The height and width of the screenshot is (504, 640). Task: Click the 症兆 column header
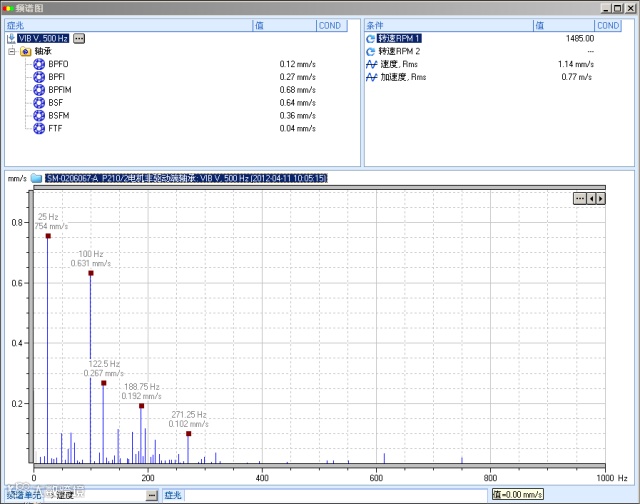coord(129,26)
